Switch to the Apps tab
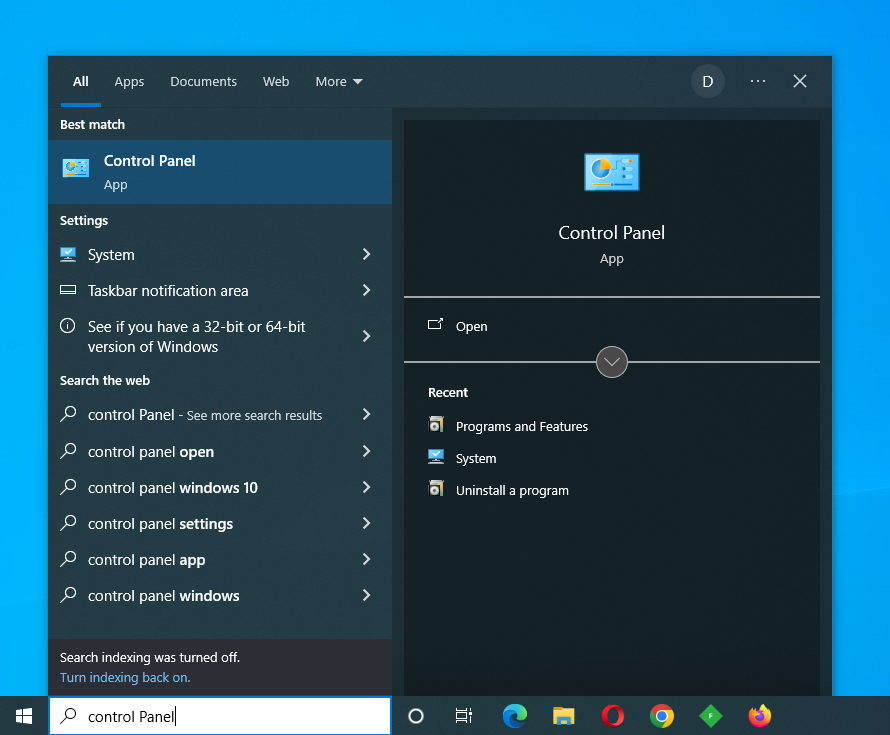The image size is (890, 735). coord(129,82)
